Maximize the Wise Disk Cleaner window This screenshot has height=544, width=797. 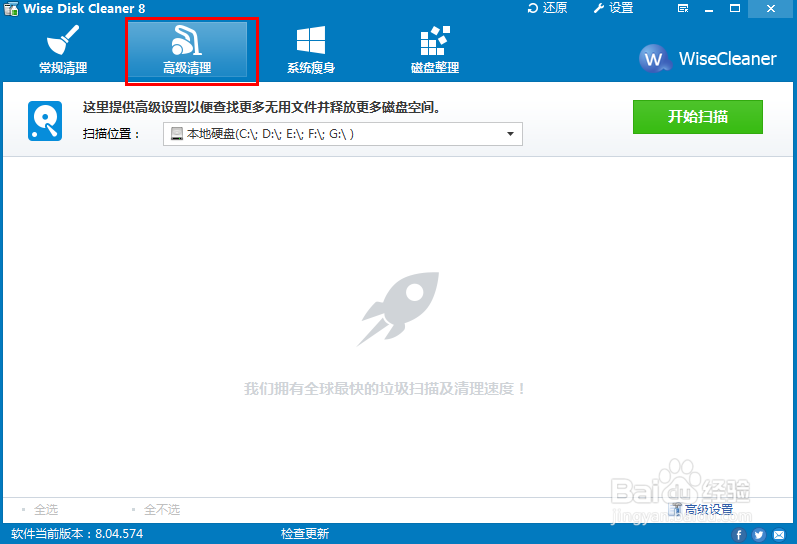pyautogui.click(x=735, y=9)
